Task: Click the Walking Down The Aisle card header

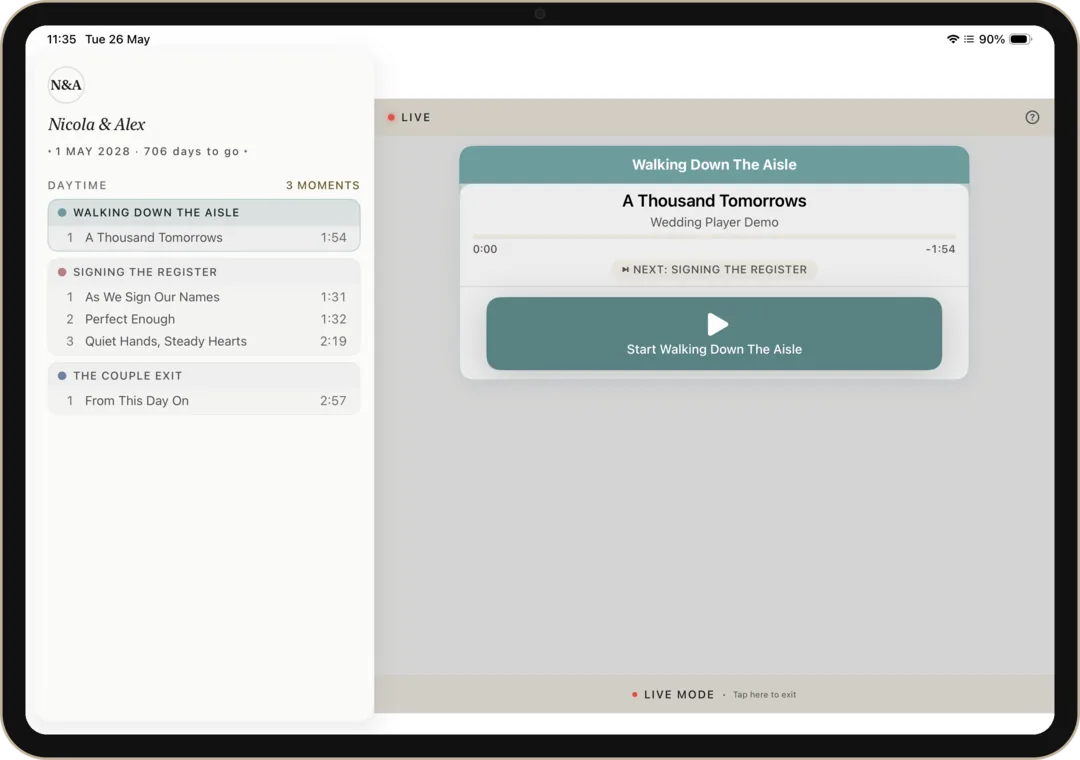Action: 714,165
